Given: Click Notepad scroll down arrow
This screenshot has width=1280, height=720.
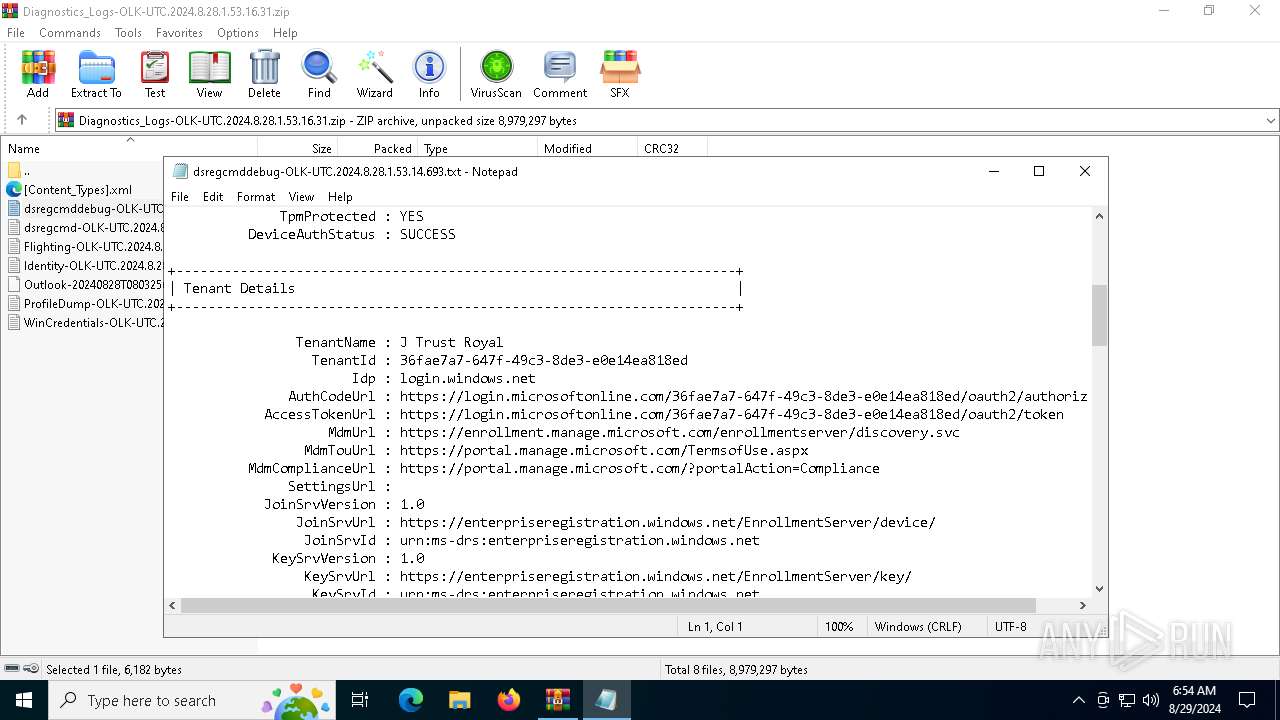Looking at the screenshot, I should (x=1099, y=589).
